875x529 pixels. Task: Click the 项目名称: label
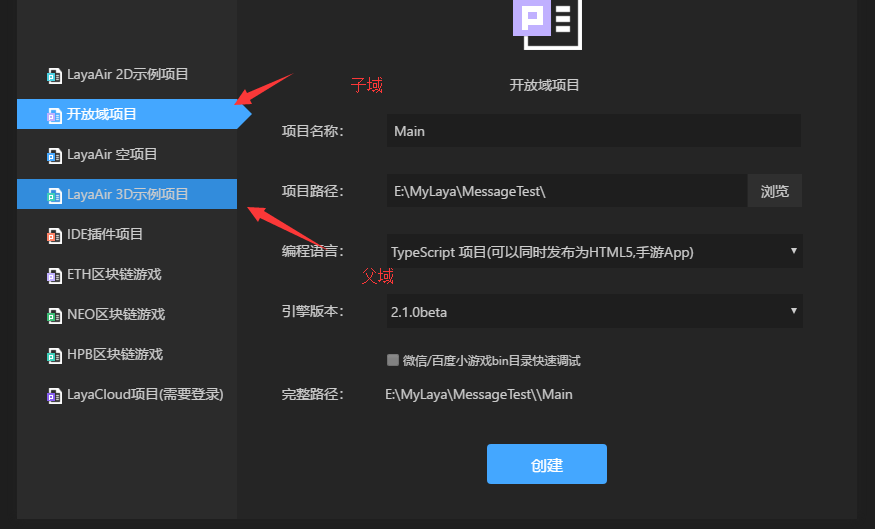(312, 131)
